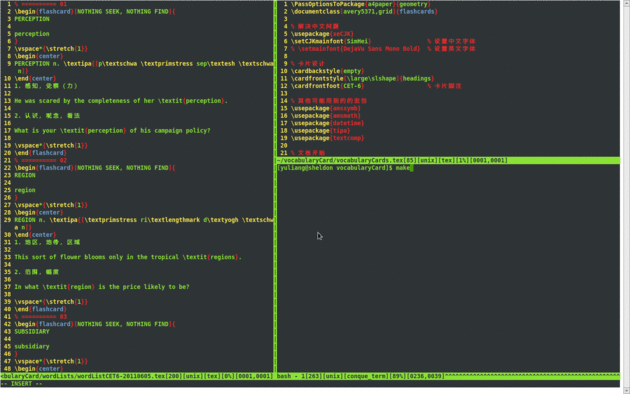The width and height of the screenshot is (630, 394).
Task: Click \vspace*{\stretch{1}} on line 7
Action: (51, 49)
